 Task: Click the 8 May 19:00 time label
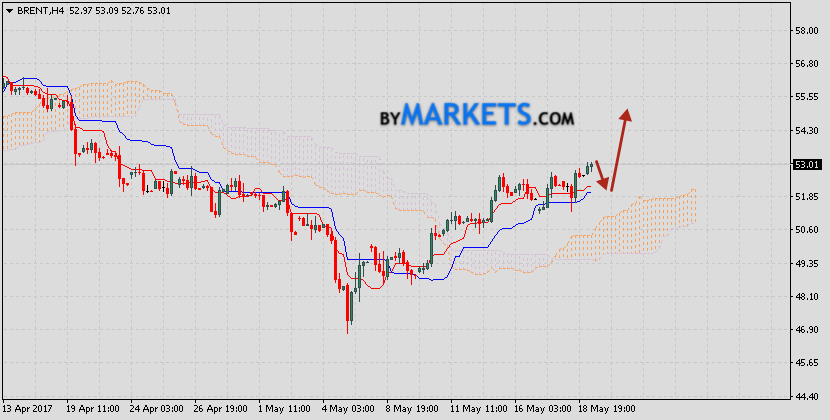tap(412, 409)
